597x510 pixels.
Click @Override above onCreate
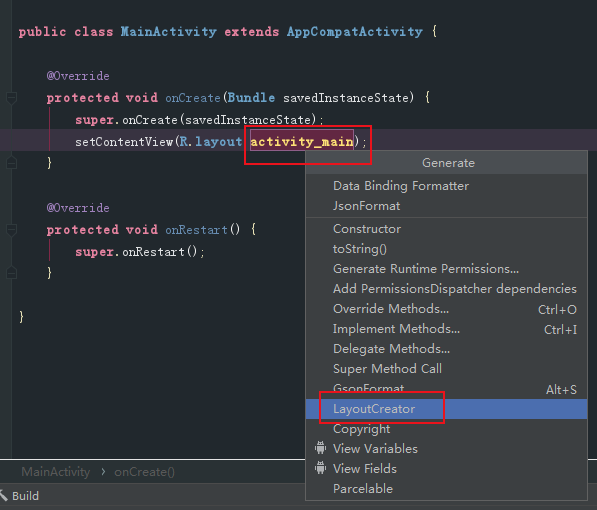pyautogui.click(x=78, y=76)
